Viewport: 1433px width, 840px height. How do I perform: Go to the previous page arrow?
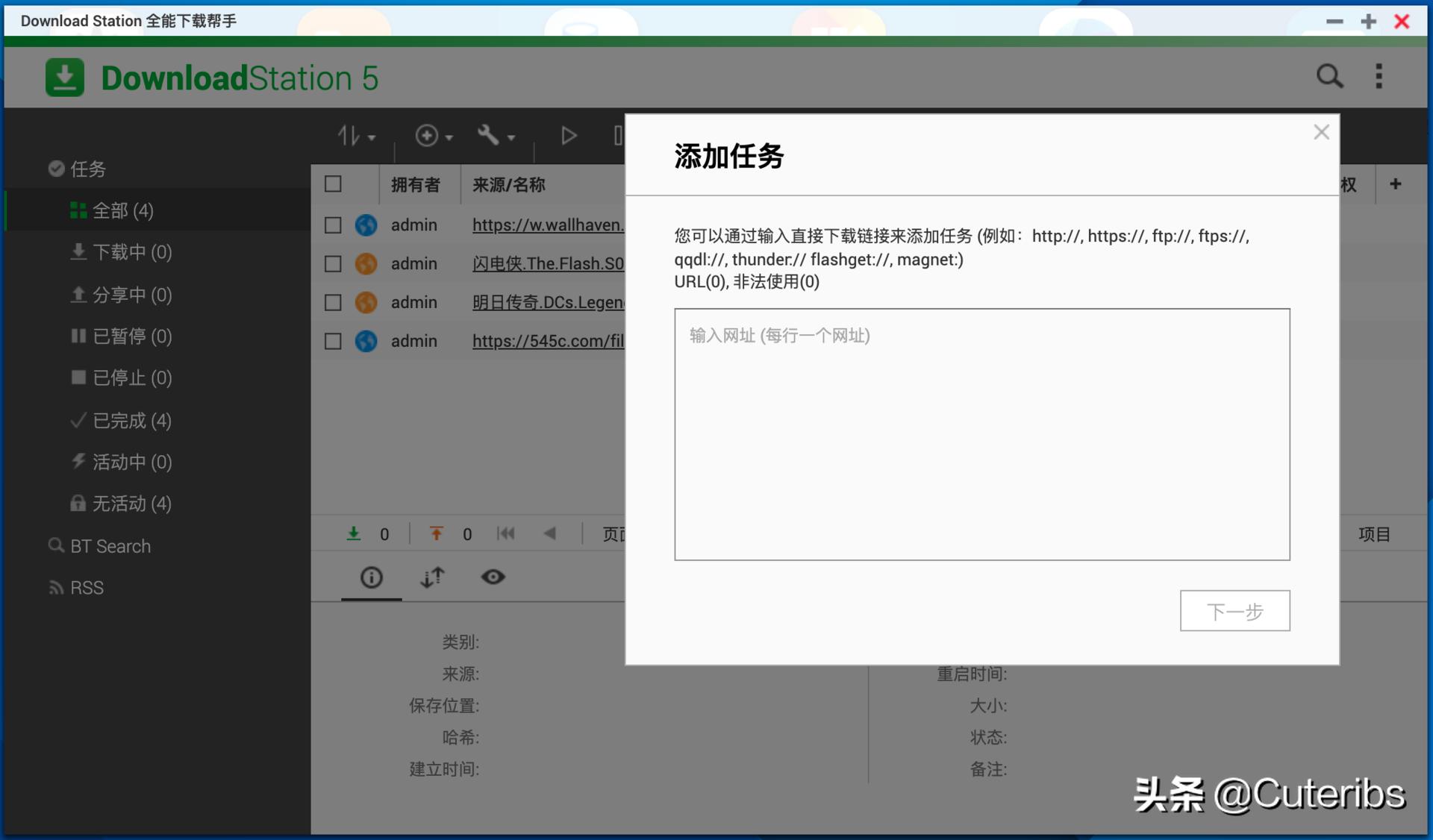(550, 533)
